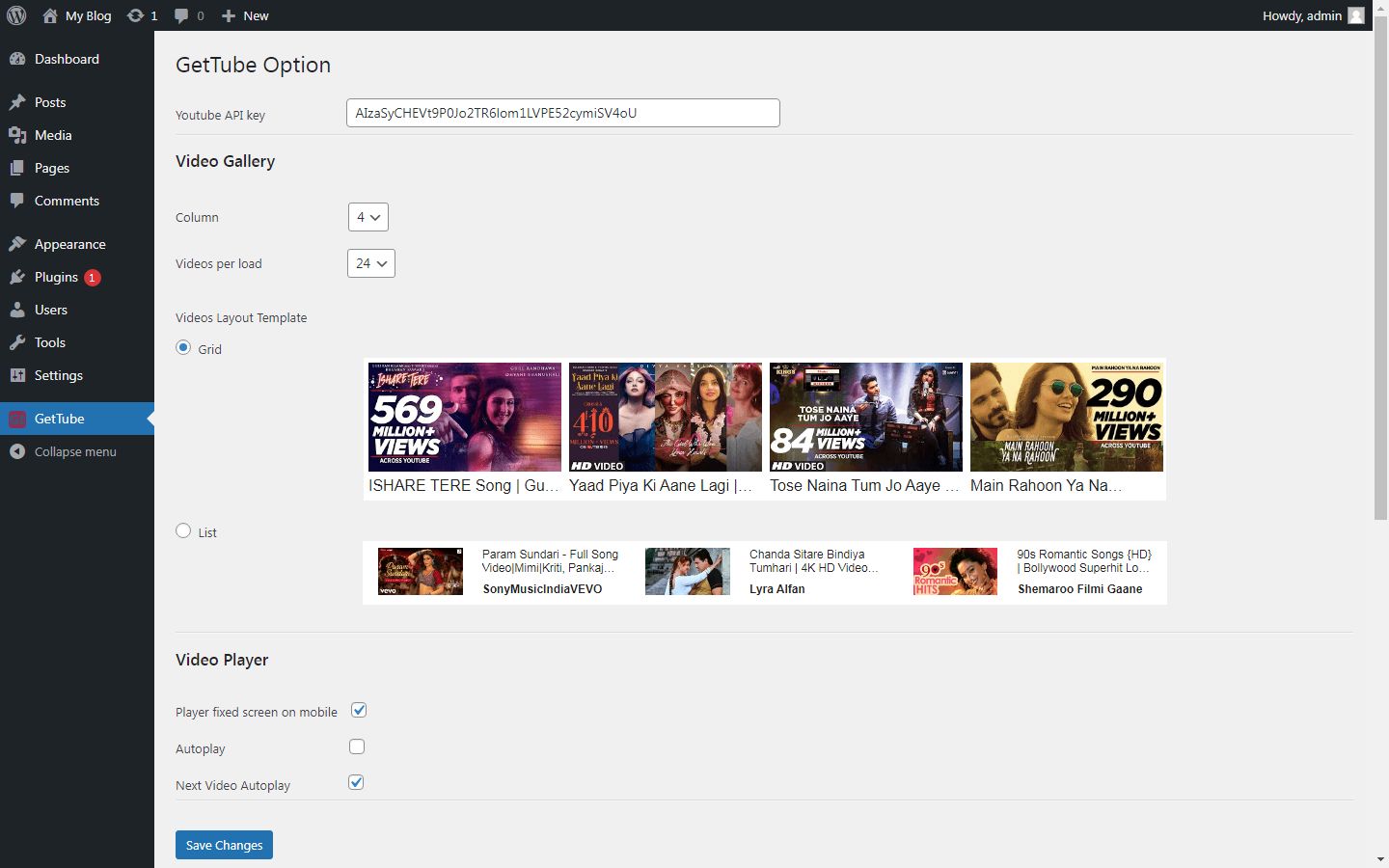Click the Videos Layout Template label
Viewport: 1389px width, 868px height.
241,317
